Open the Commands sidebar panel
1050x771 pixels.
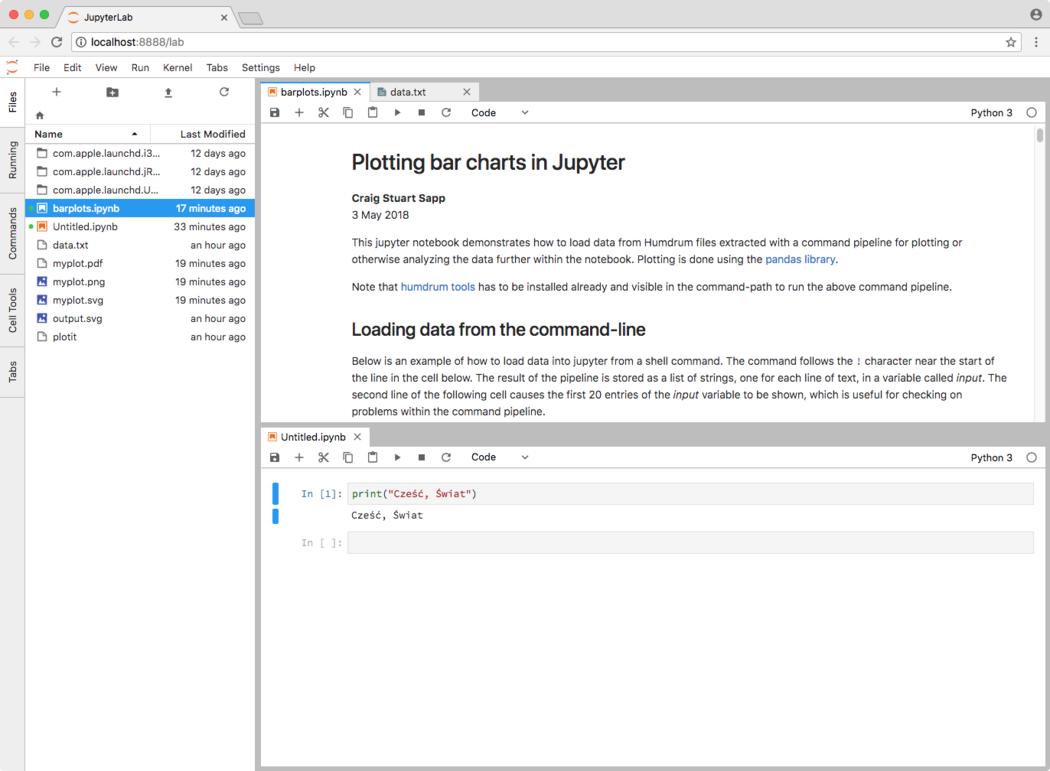pyautogui.click(x=12, y=234)
